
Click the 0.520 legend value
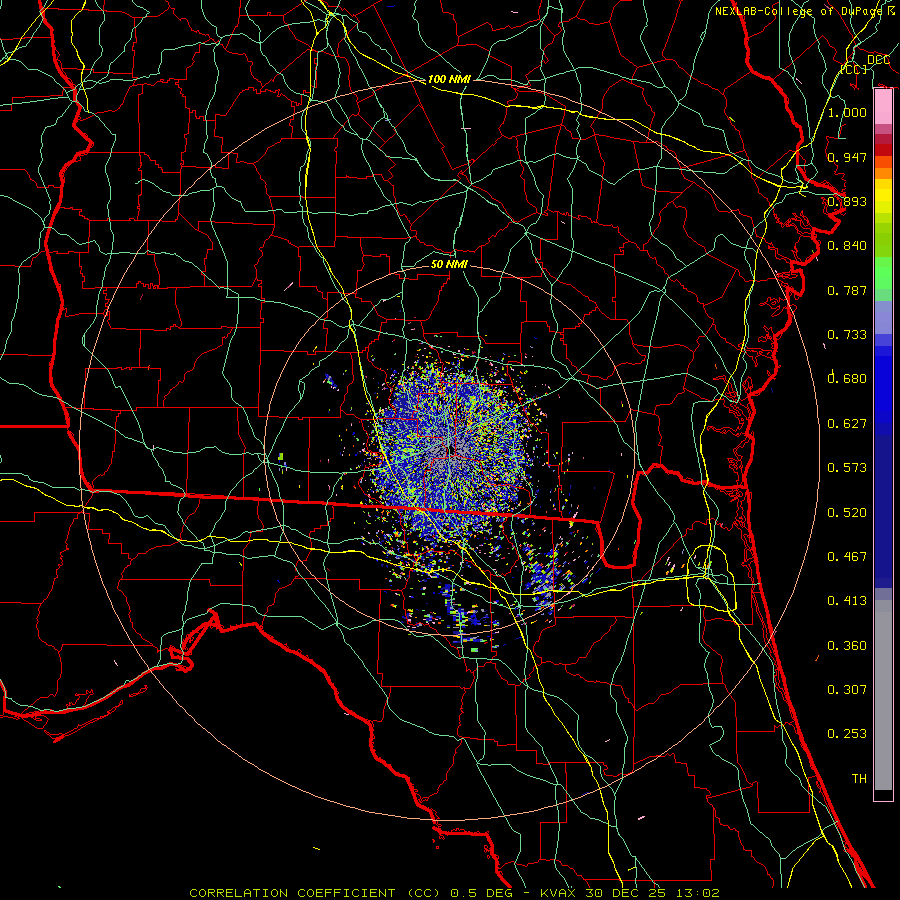tap(847, 512)
